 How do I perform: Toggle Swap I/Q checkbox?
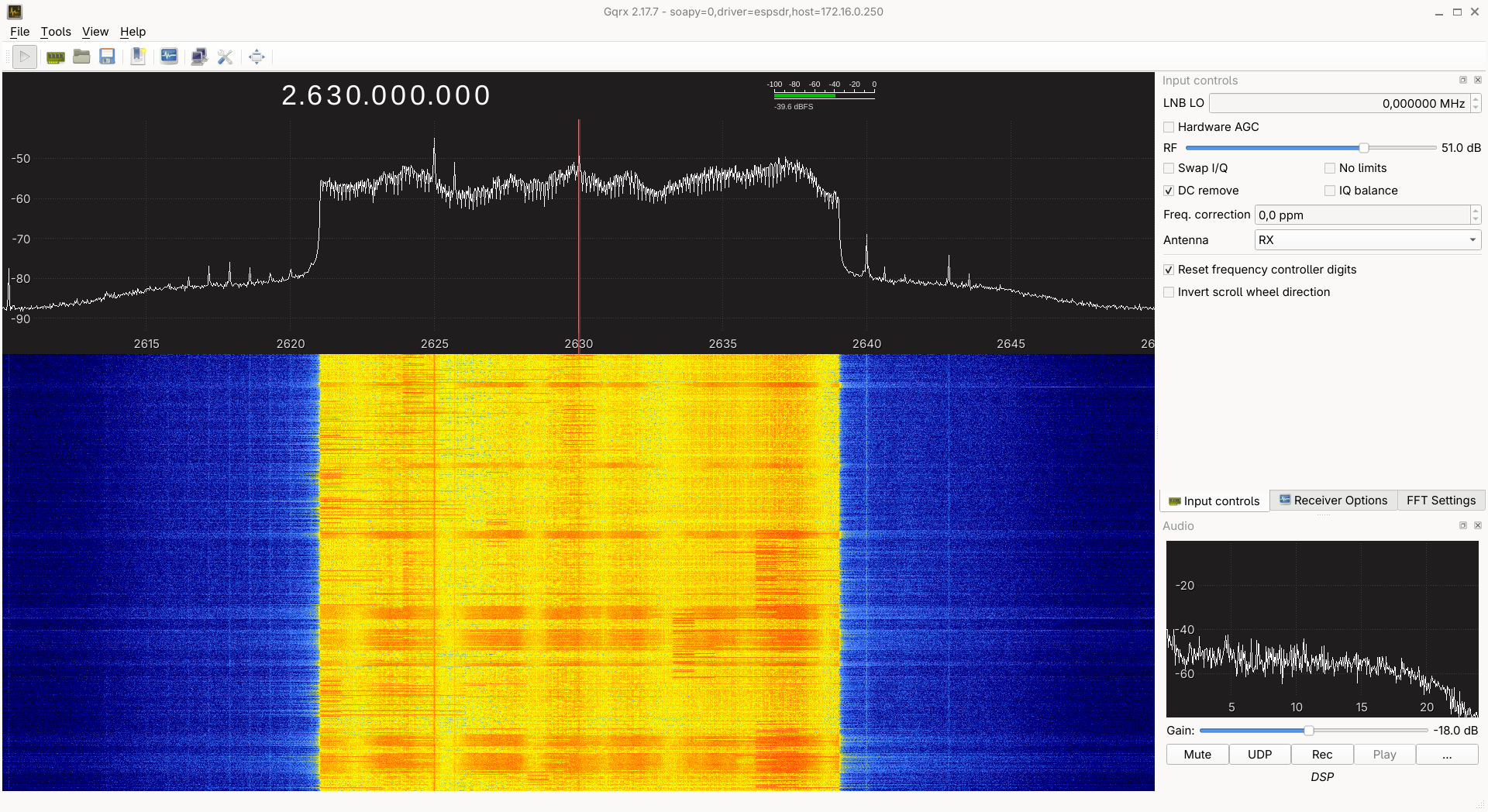tap(1169, 168)
